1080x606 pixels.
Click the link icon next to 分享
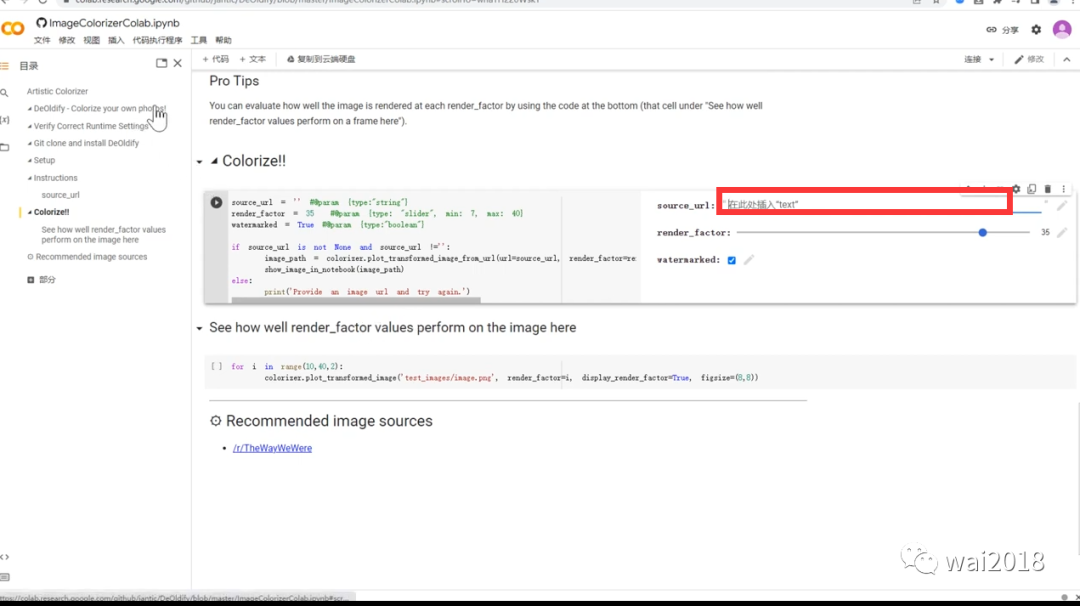[991, 30]
